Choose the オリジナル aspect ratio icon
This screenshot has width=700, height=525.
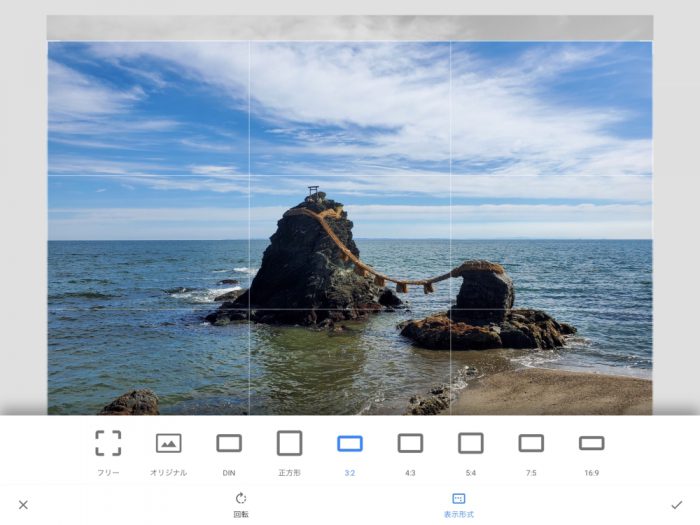click(168, 443)
